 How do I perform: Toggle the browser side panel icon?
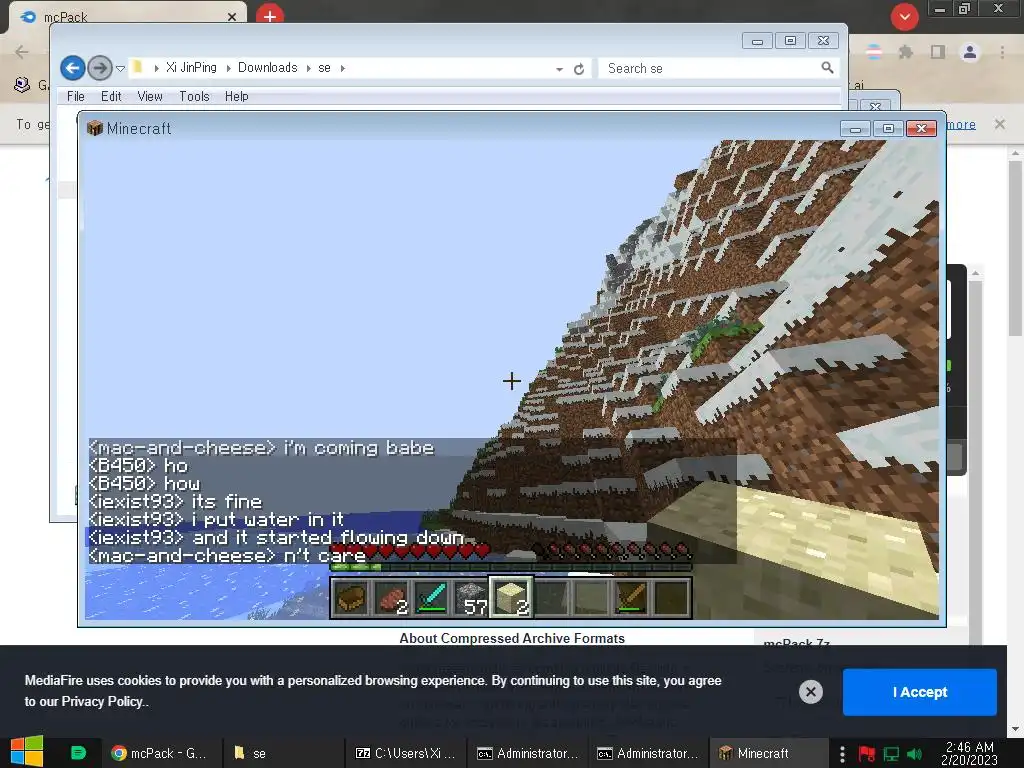point(938,52)
